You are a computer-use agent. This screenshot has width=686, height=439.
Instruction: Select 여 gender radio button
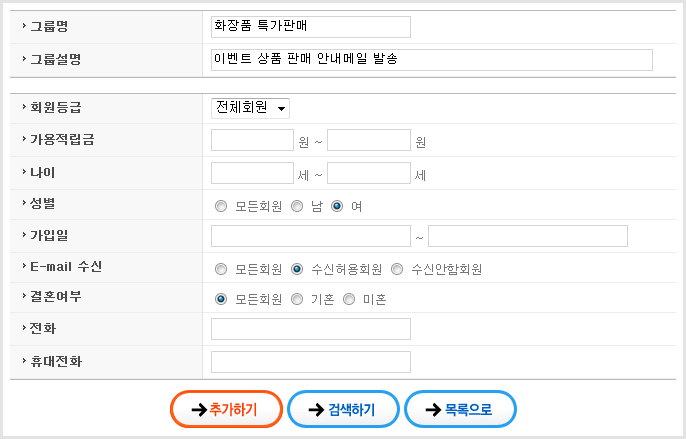[x=337, y=207]
